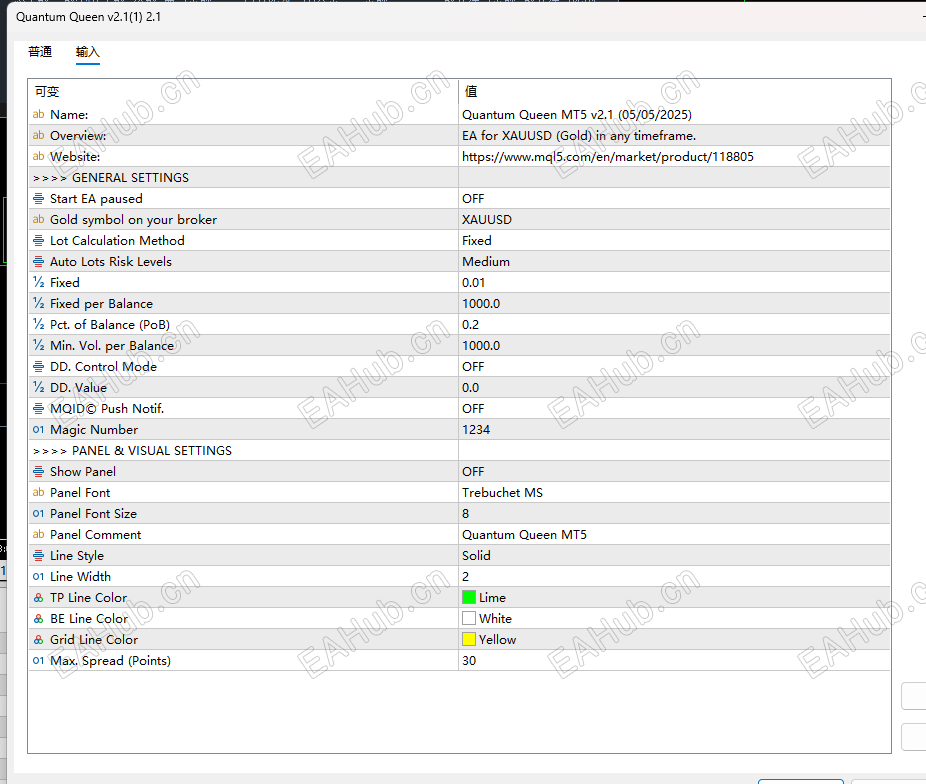Click the 值 column header
This screenshot has height=784, width=926.
coord(674,92)
